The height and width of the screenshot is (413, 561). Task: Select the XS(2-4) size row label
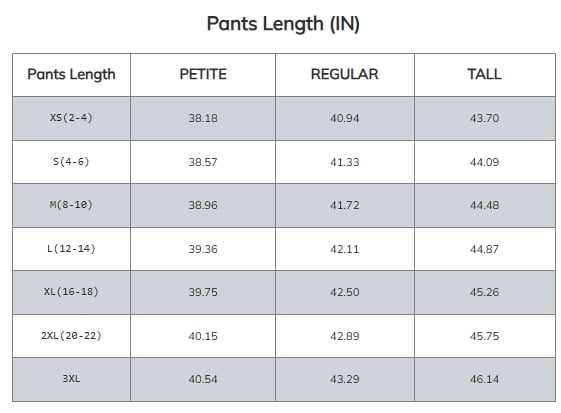tap(71, 118)
